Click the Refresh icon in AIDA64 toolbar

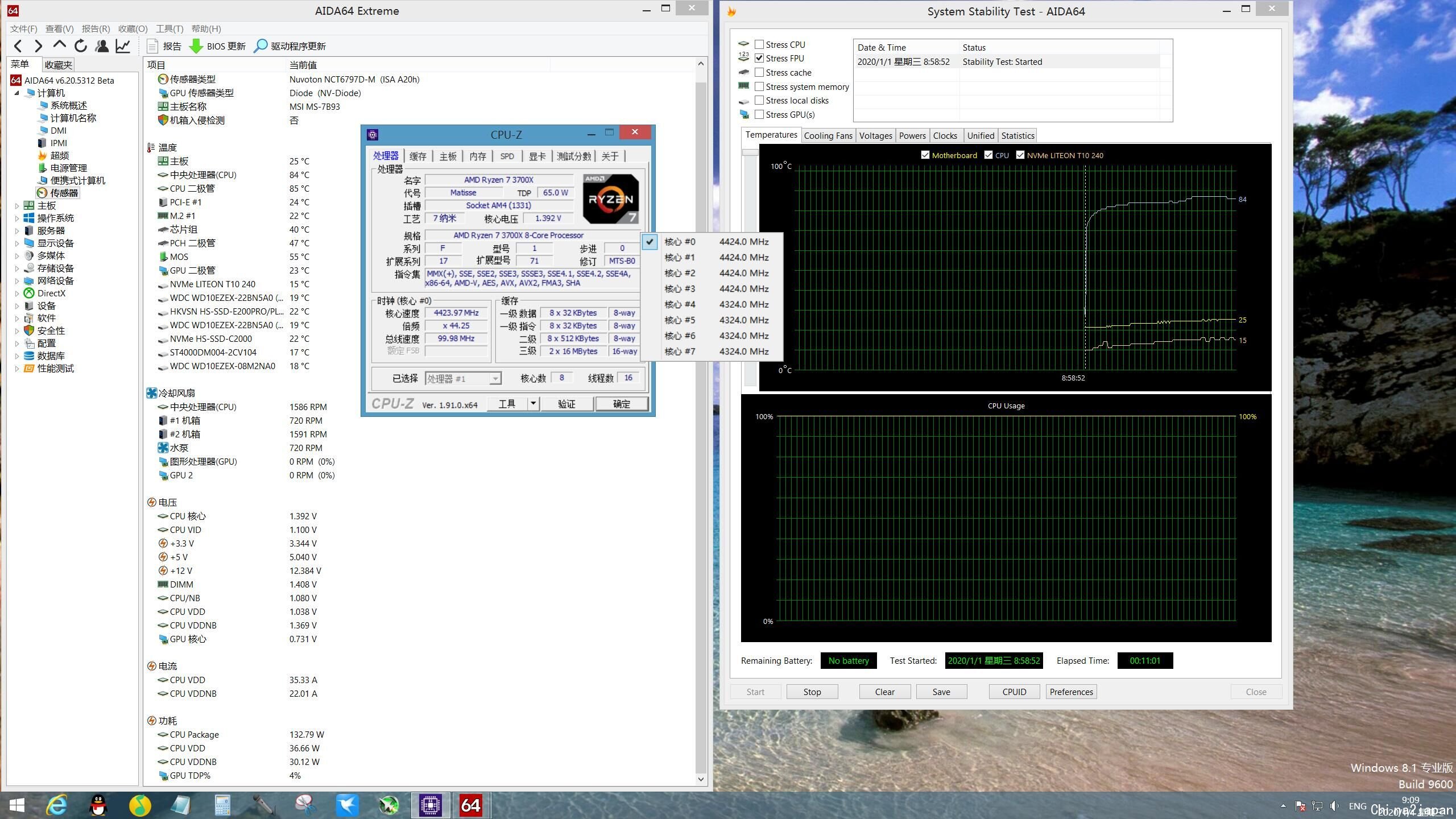click(81, 46)
